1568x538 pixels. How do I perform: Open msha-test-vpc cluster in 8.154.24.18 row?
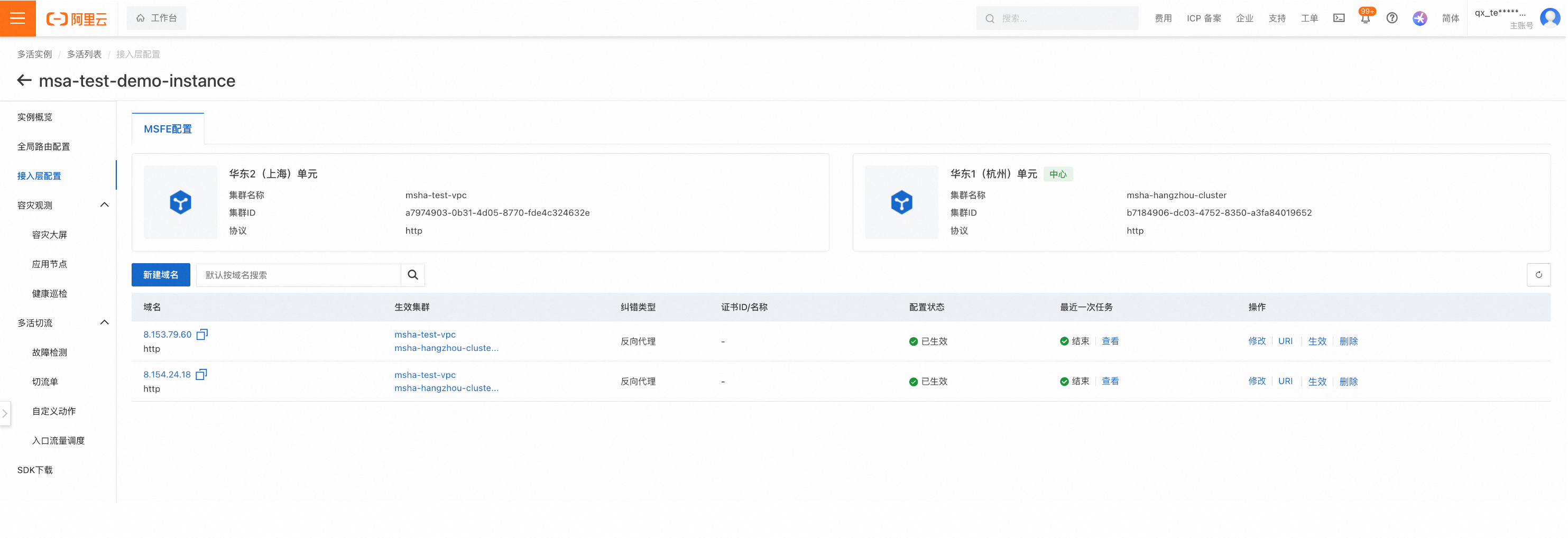(425, 375)
